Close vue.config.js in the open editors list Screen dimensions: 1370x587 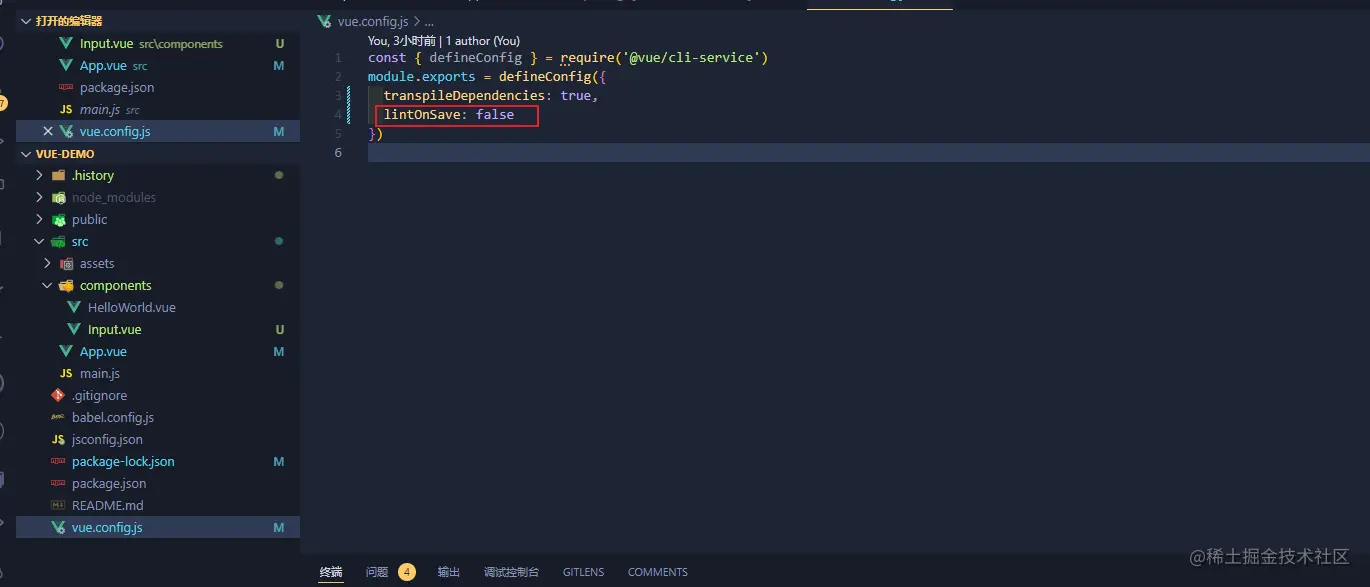click(48, 131)
